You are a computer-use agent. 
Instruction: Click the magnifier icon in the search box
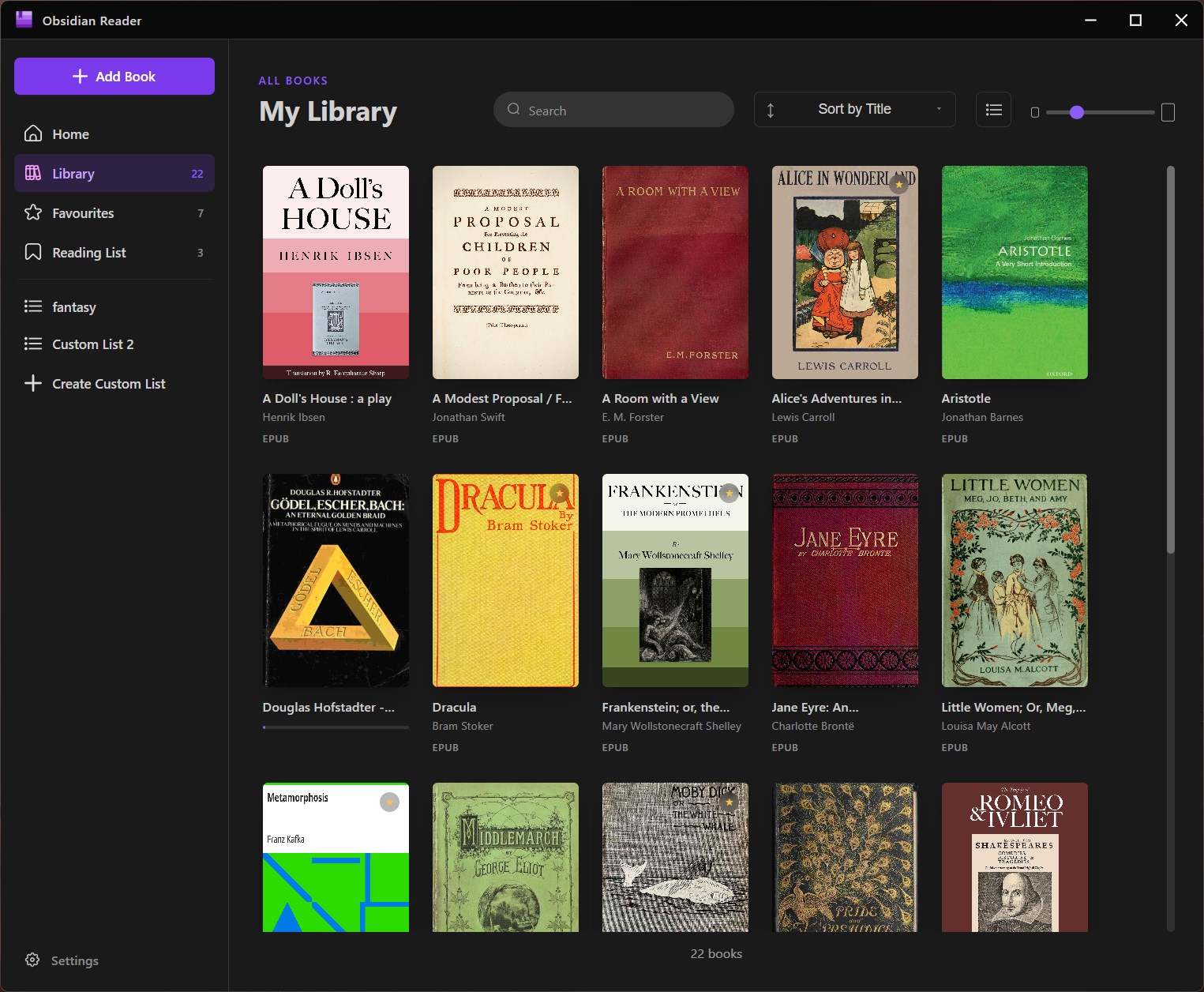pos(514,110)
